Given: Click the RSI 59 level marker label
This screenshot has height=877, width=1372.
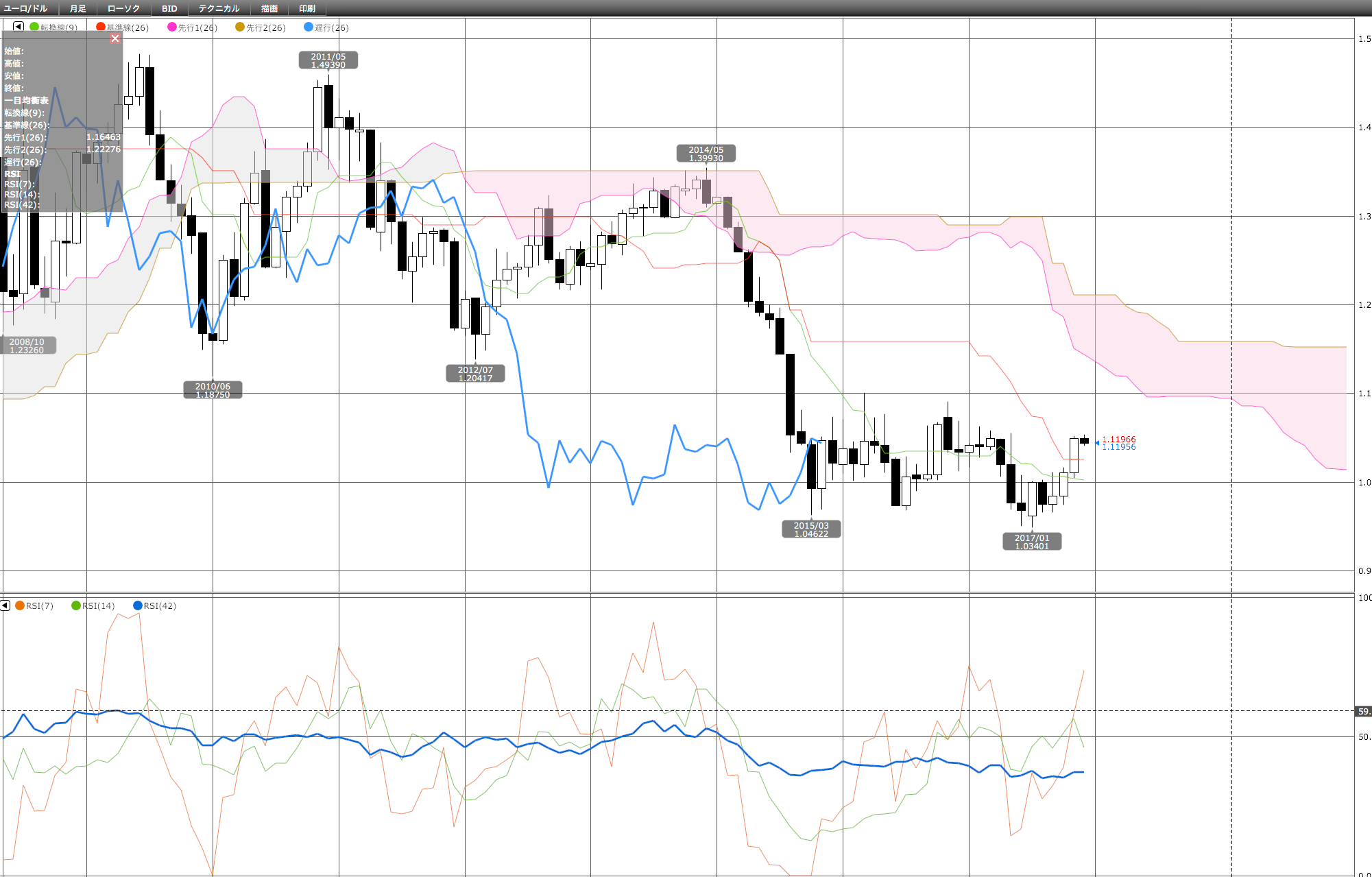Looking at the screenshot, I should coord(1364,711).
